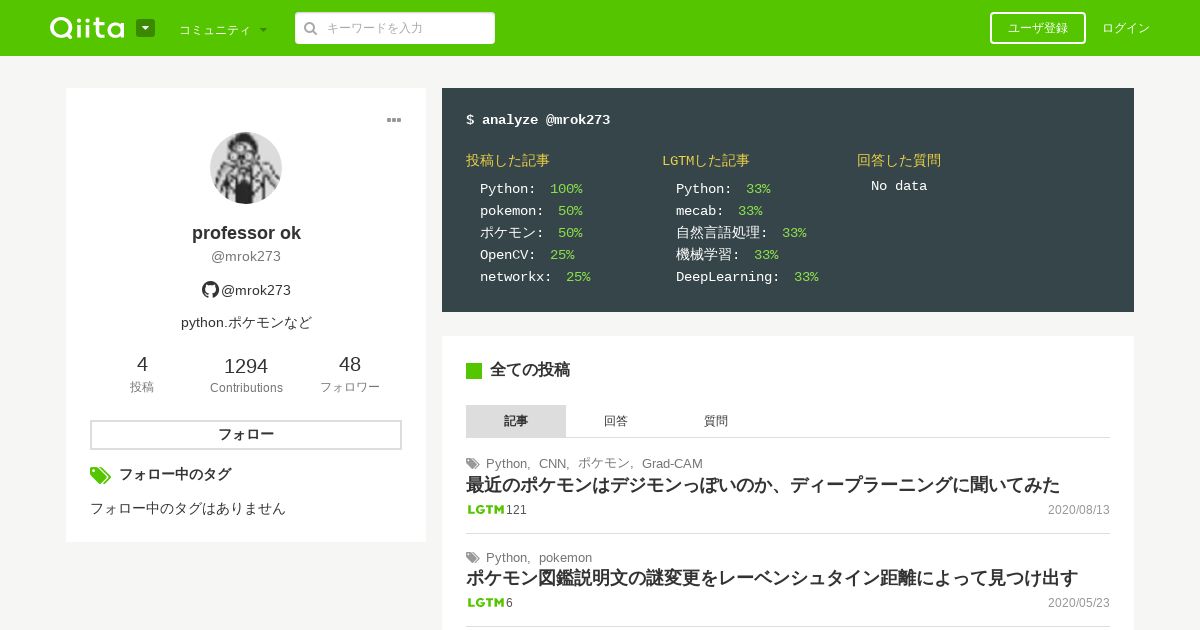Click the フォロー button

pyautogui.click(x=246, y=435)
